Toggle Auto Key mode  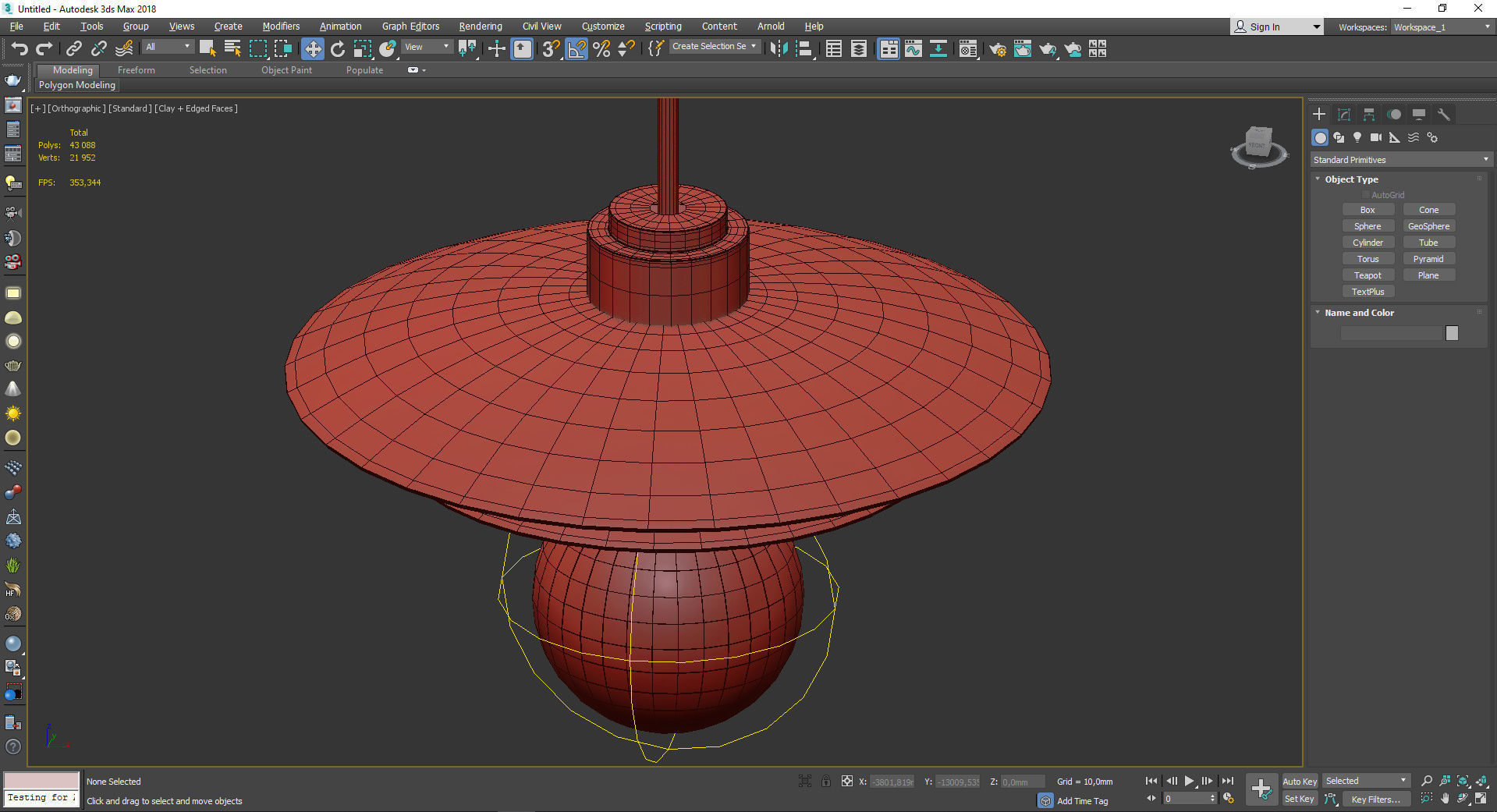click(1300, 781)
